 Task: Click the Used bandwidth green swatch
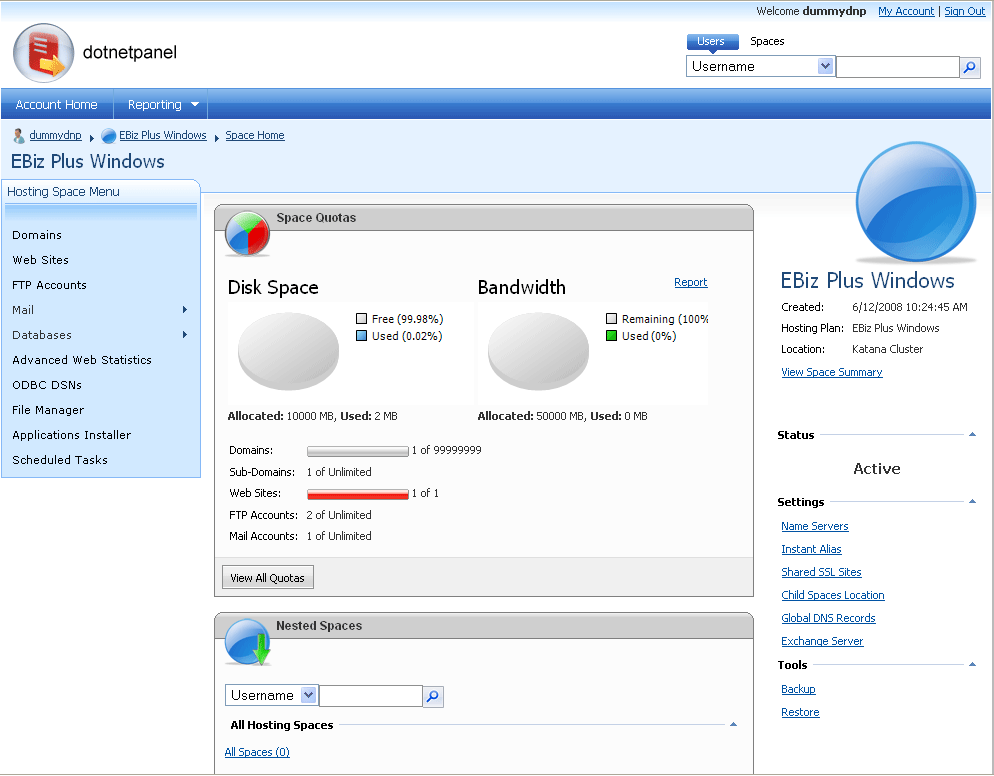(x=611, y=335)
